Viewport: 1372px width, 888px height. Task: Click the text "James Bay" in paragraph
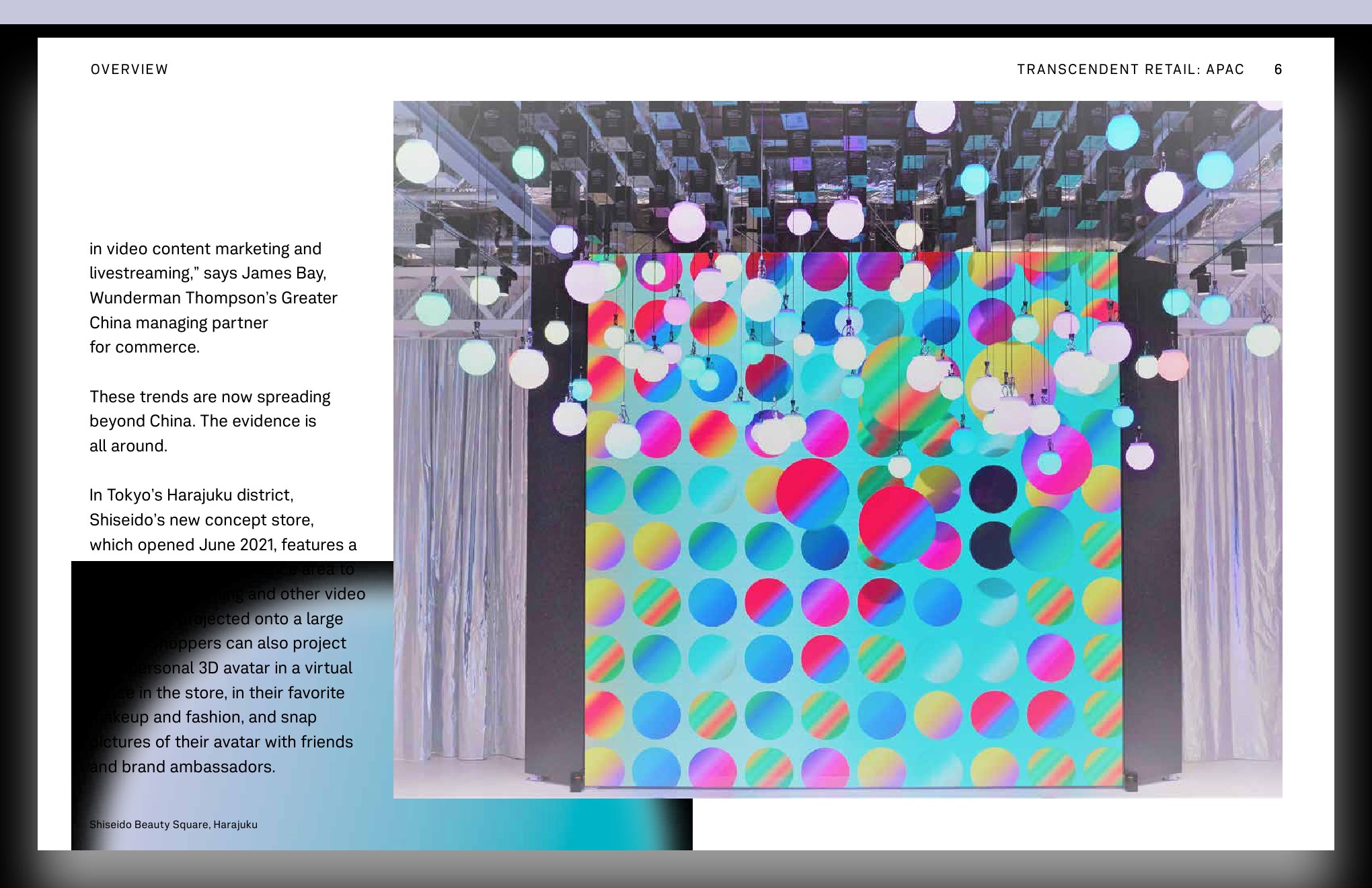[x=283, y=273]
